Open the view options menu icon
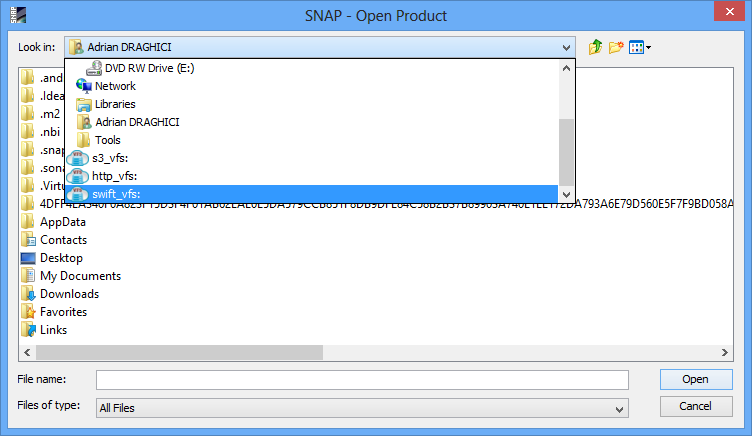This screenshot has height=436, width=752. [x=640, y=47]
